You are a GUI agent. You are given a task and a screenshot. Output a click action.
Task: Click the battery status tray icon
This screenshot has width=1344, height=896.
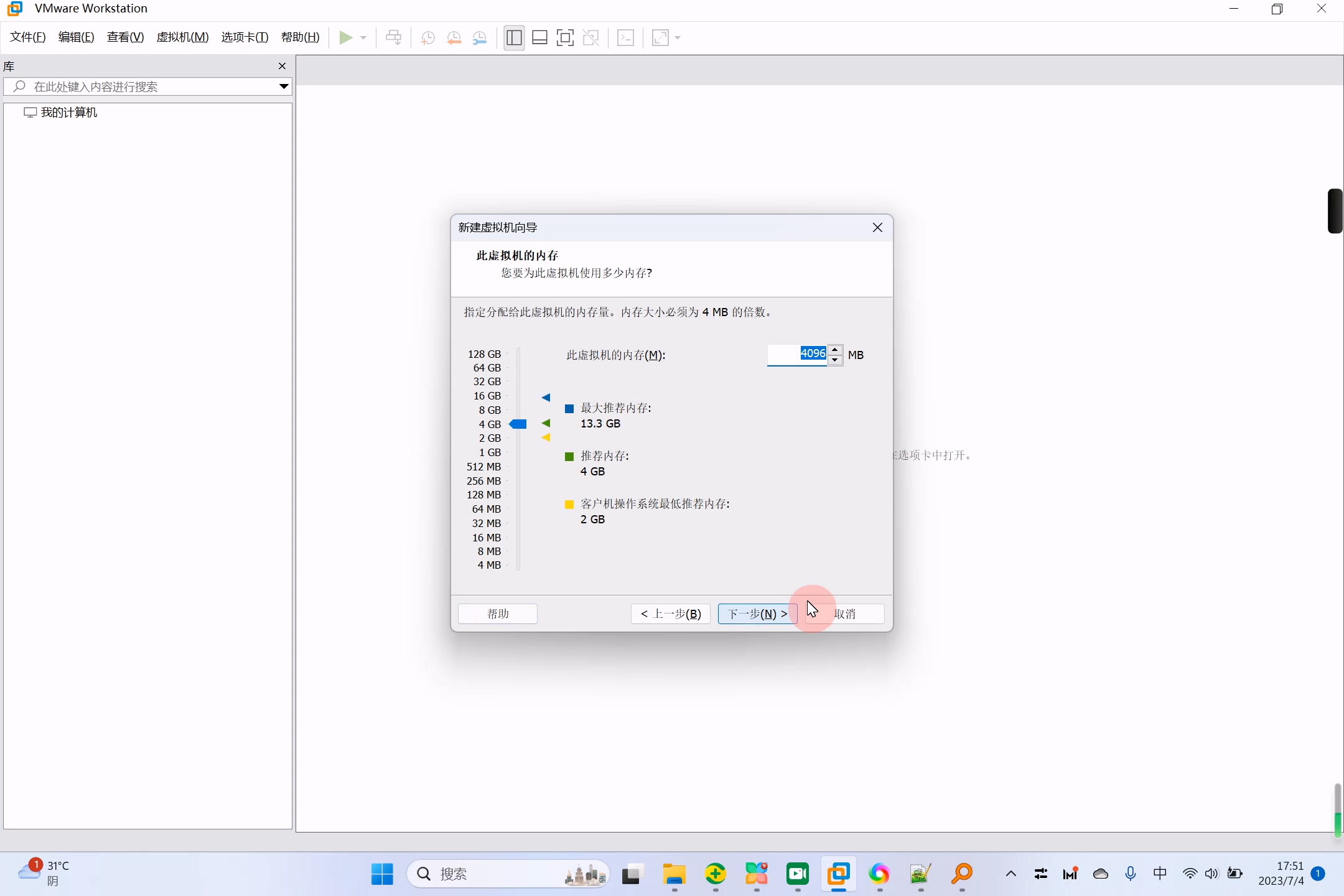[1235, 874]
